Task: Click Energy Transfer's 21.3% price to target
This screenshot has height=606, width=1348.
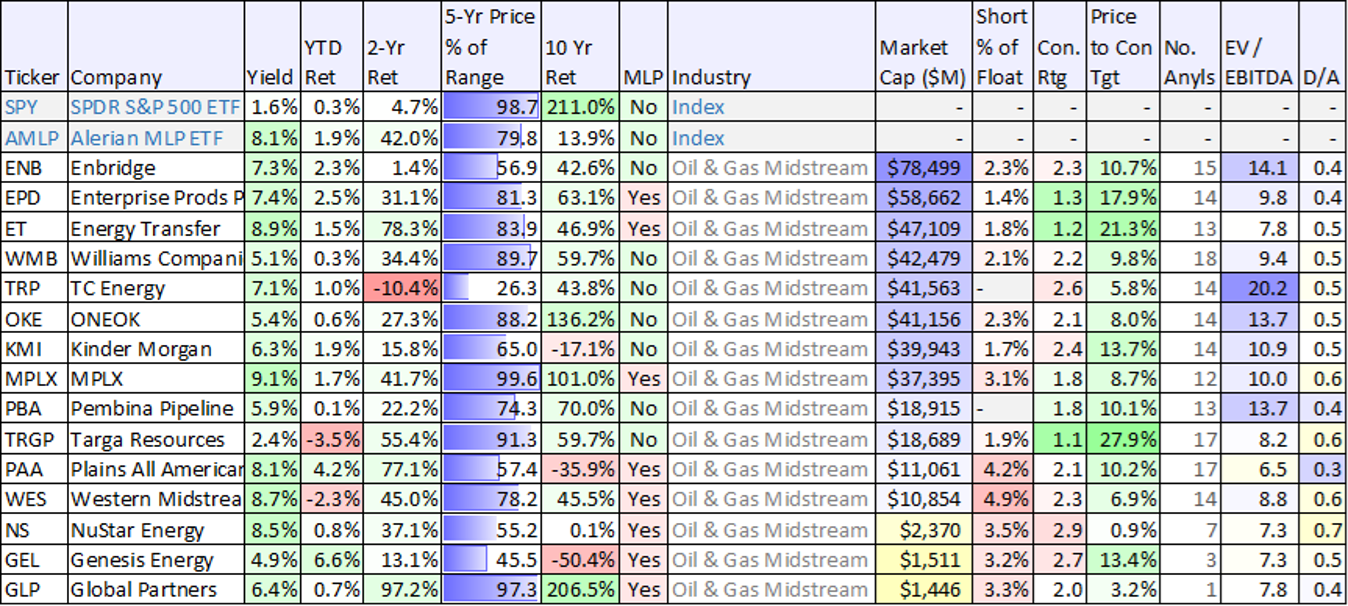Action: coord(1124,228)
